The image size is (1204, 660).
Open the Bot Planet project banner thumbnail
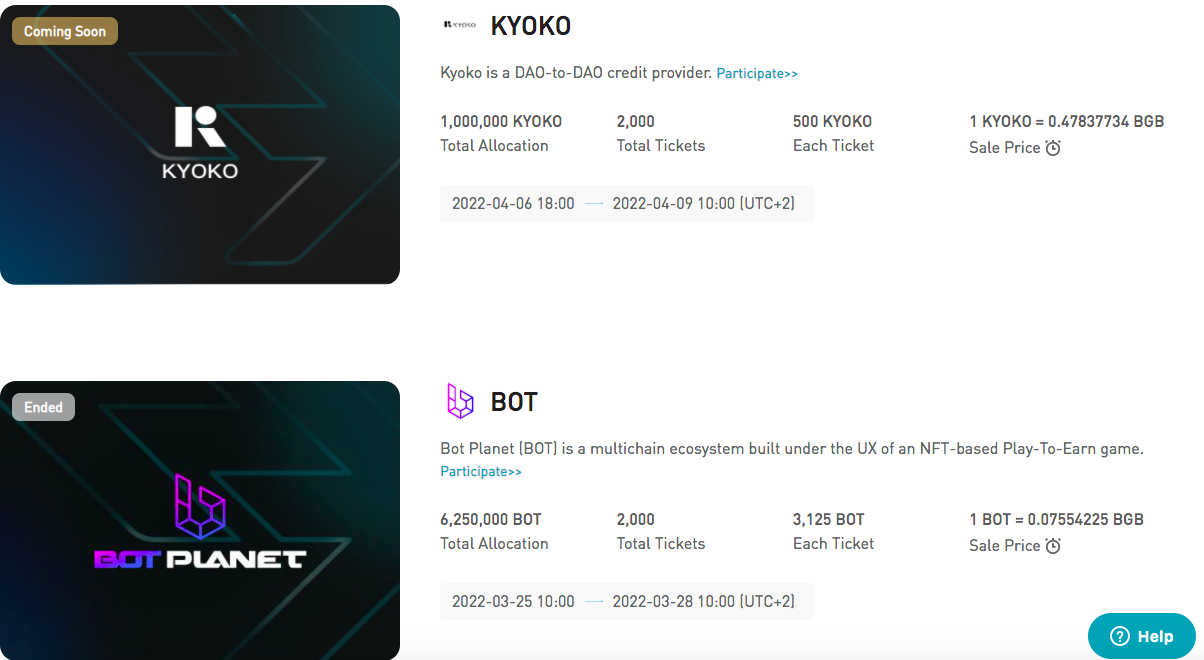pos(200,520)
